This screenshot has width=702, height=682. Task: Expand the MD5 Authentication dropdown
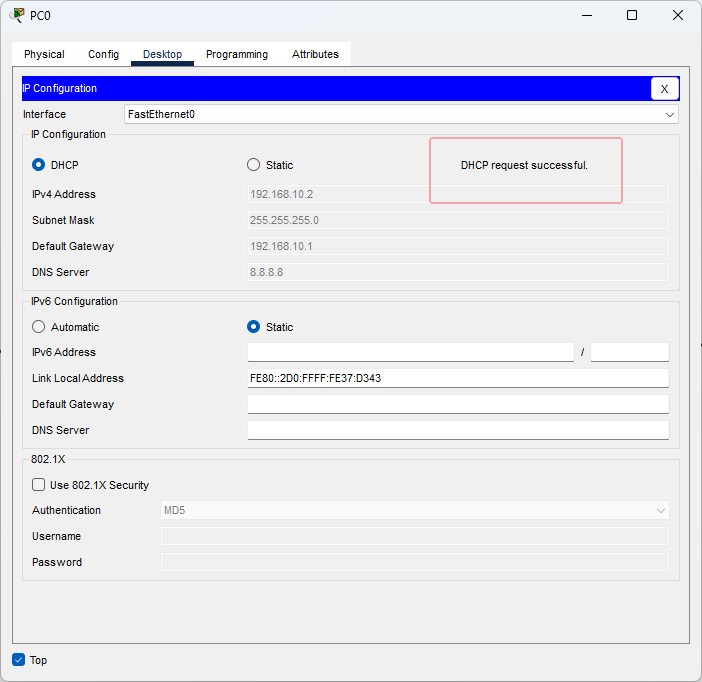point(414,511)
